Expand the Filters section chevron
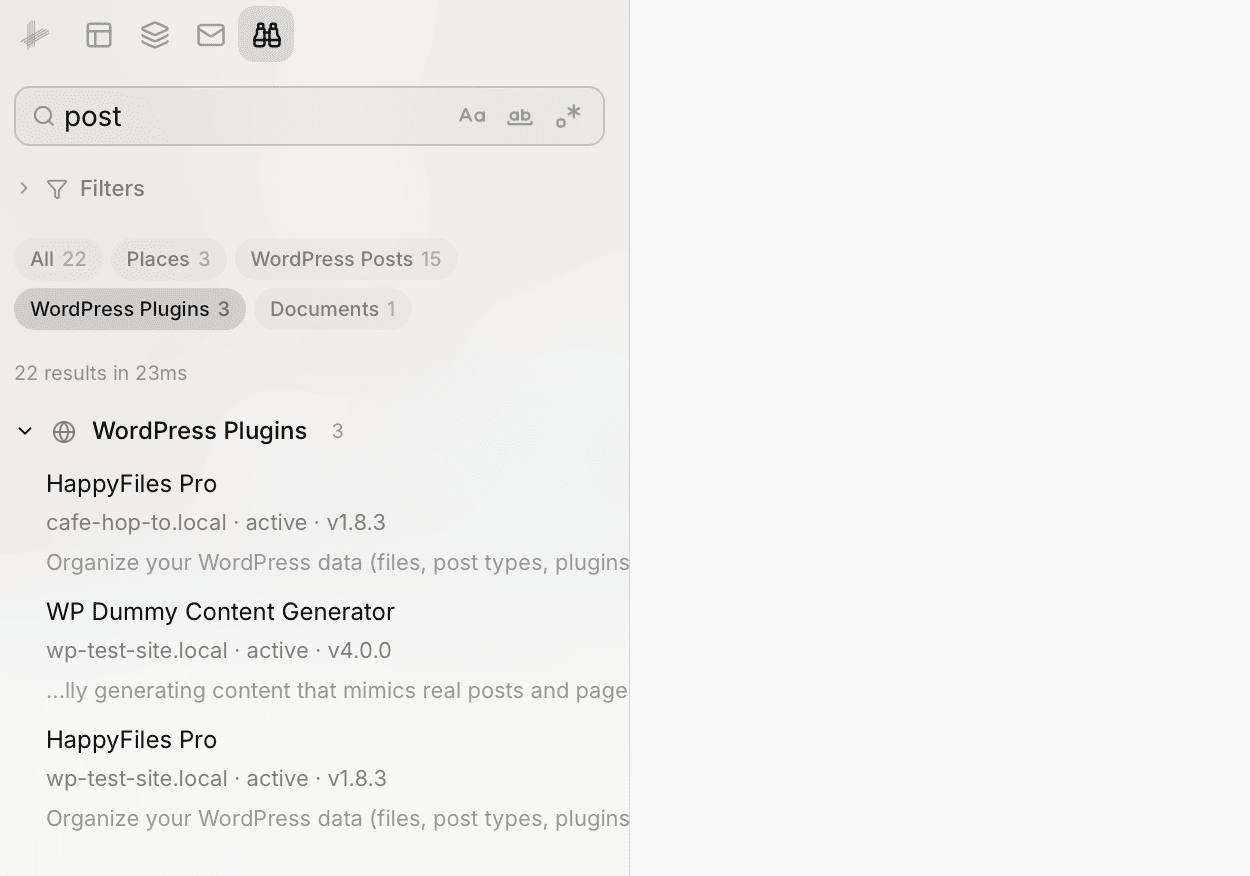Image resolution: width=1250 pixels, height=876 pixels. [23, 188]
